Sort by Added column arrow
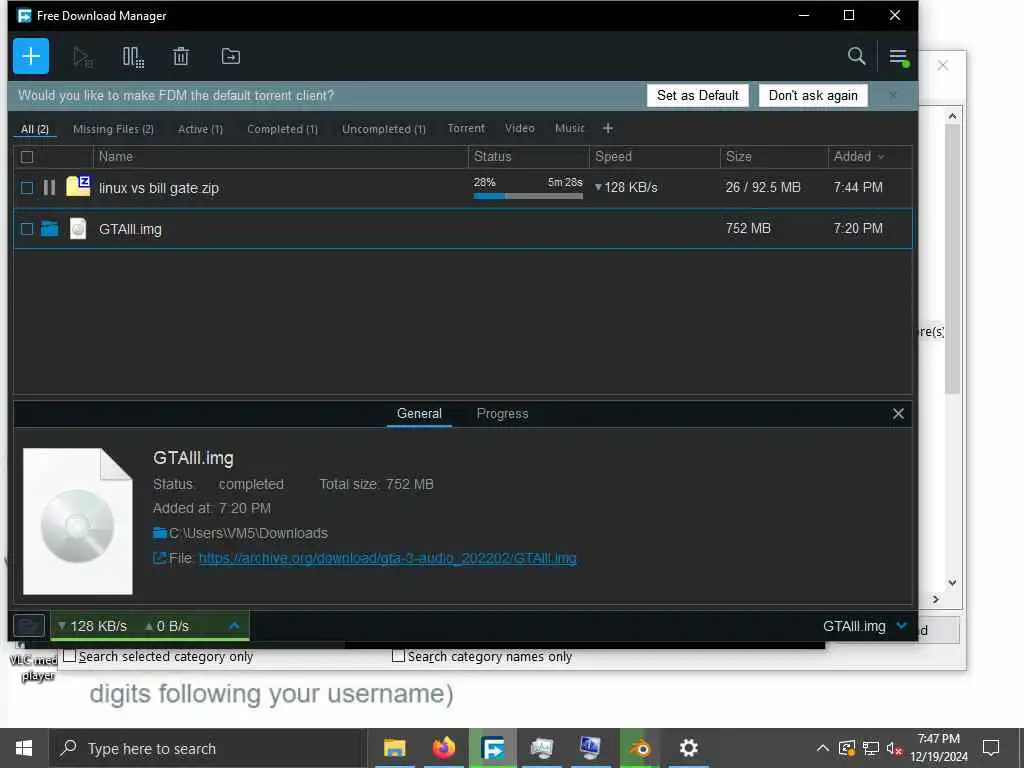The image size is (1024, 768). (881, 157)
